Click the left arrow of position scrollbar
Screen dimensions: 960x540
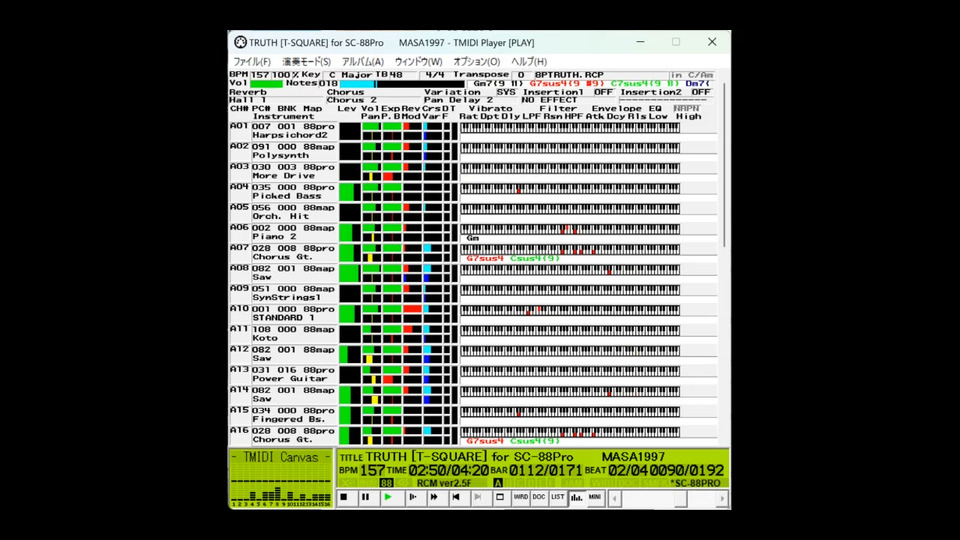coord(615,498)
